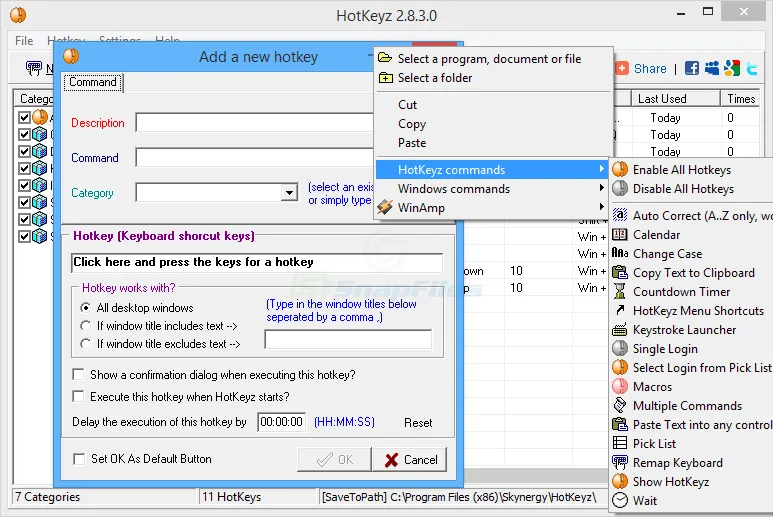Click the Calendar command icon
This screenshot has width=773, height=517.
(x=620, y=235)
